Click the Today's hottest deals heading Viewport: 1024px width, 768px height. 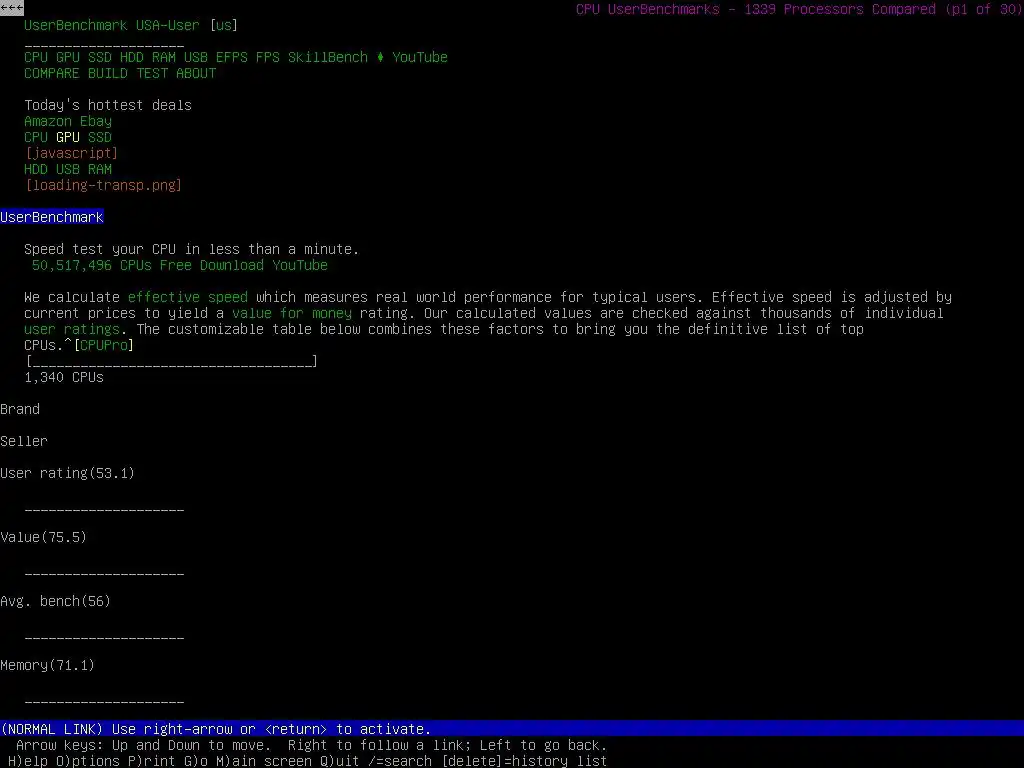point(108,105)
